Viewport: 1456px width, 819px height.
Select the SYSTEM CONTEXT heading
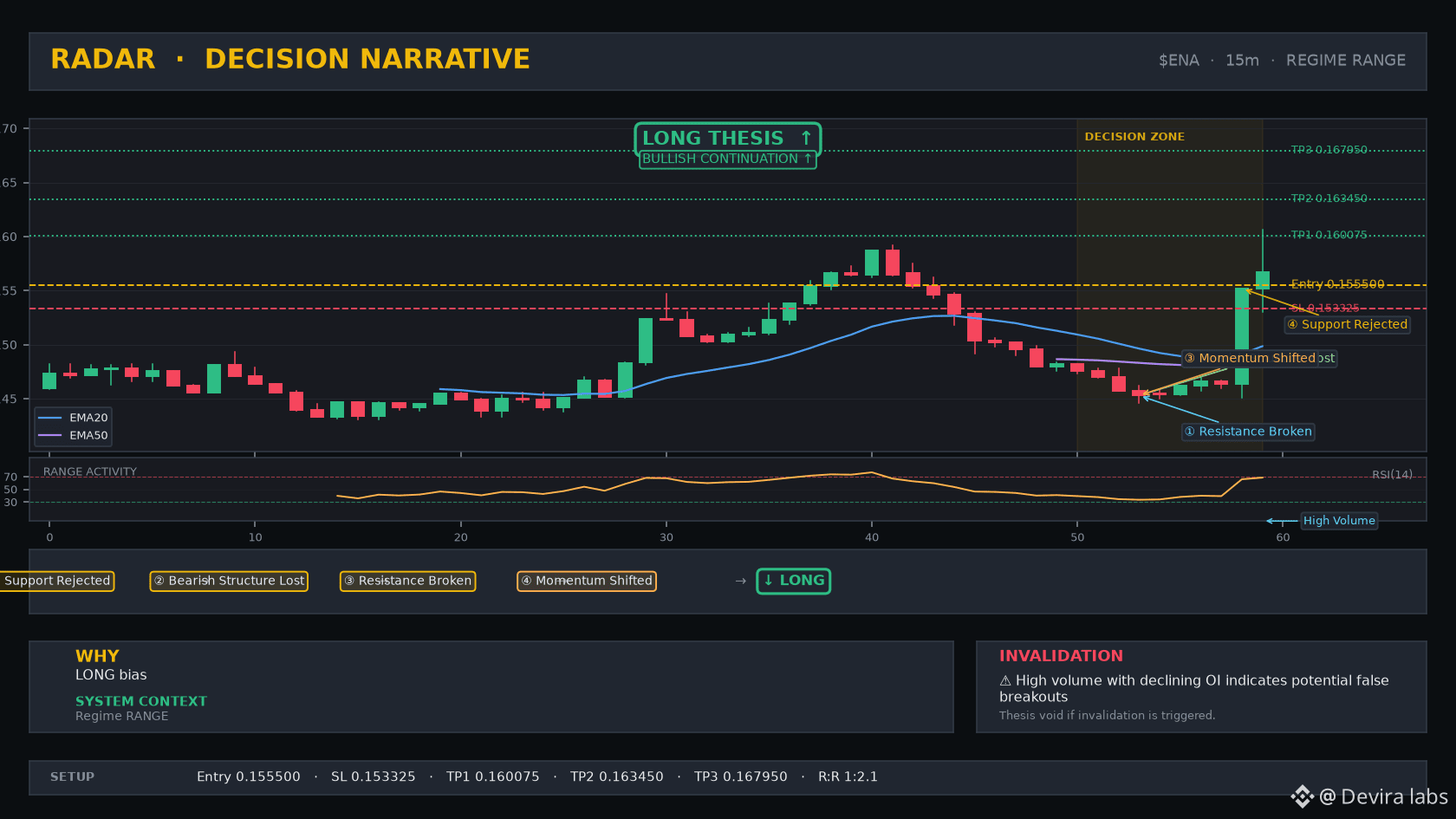pyautogui.click(x=141, y=701)
